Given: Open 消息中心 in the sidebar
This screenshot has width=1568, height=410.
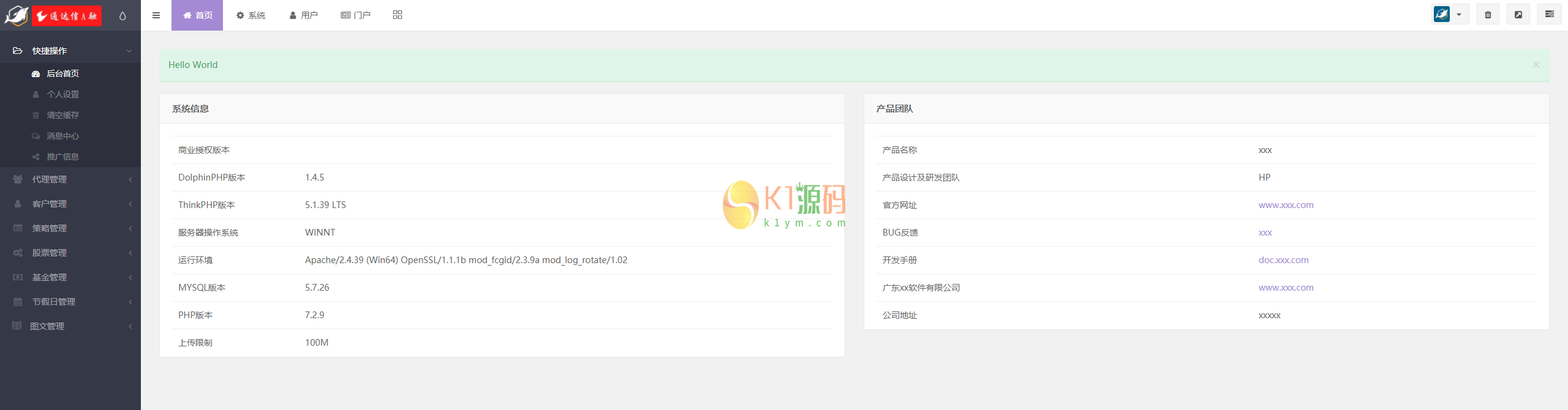Looking at the screenshot, I should pos(63,136).
